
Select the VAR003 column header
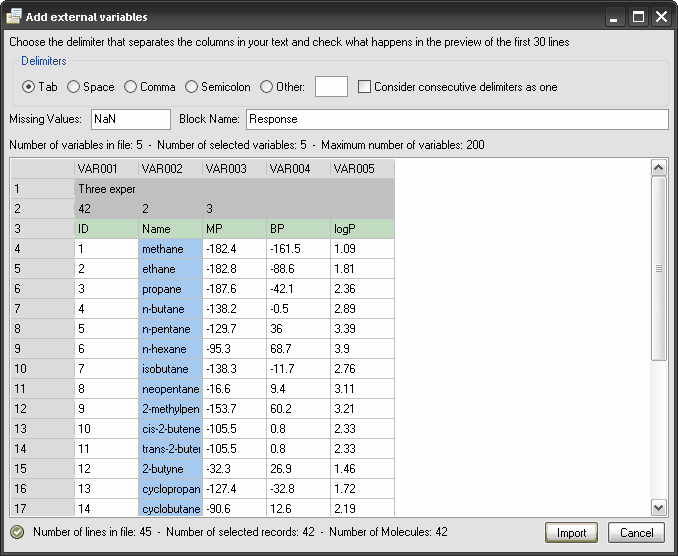point(234,169)
